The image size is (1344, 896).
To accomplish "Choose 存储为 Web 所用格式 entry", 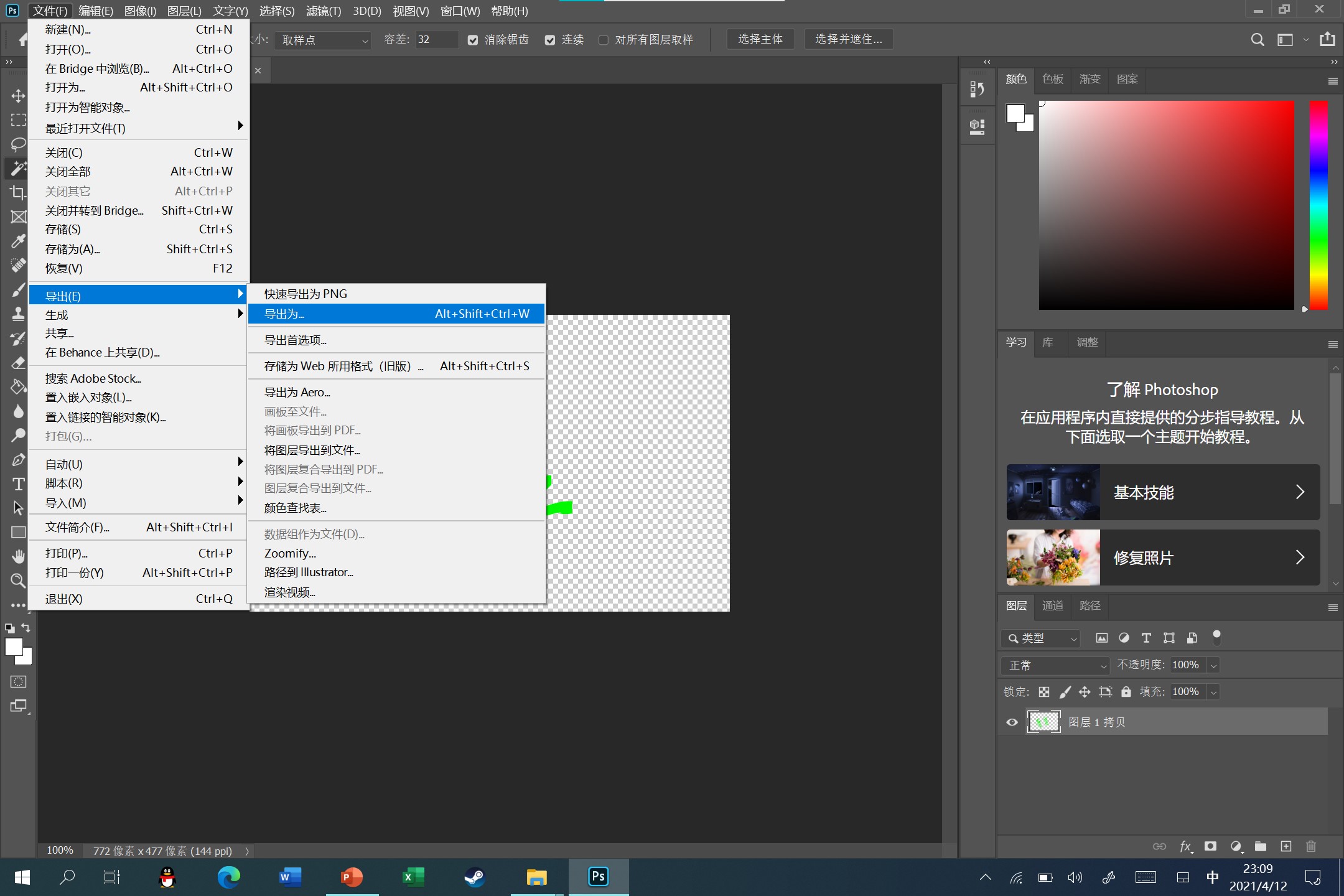I will (x=396, y=366).
